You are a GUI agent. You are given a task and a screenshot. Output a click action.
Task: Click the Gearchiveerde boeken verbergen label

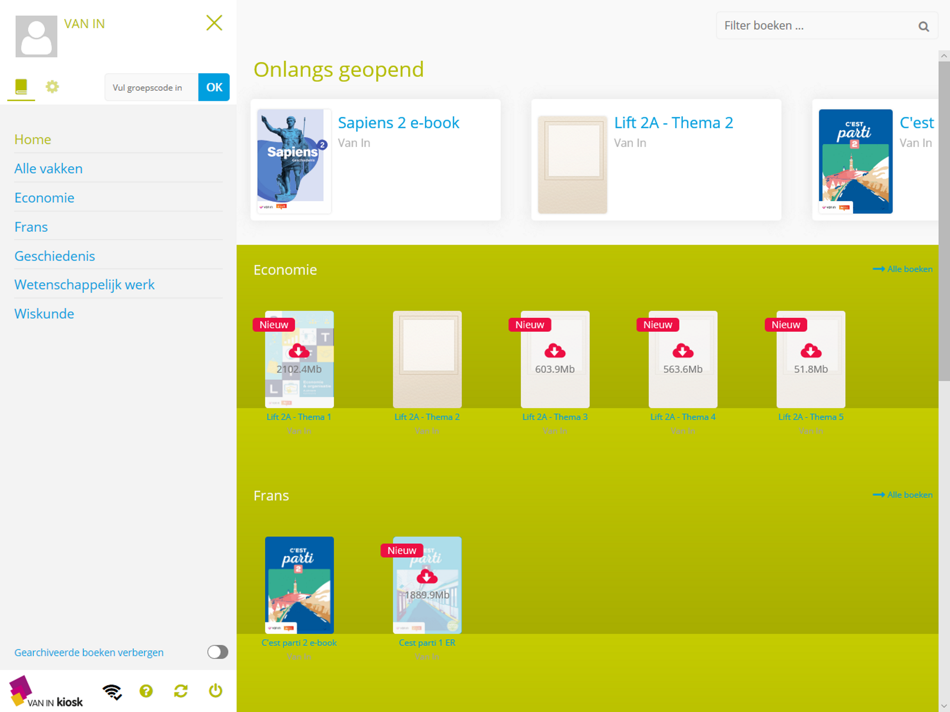[89, 653]
